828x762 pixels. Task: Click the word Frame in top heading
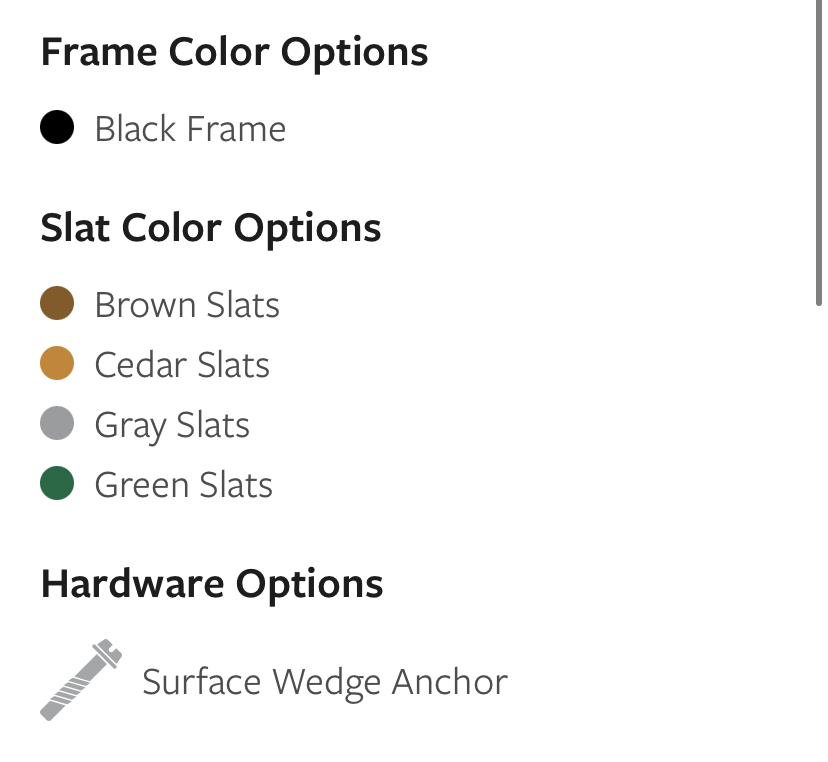tap(99, 52)
